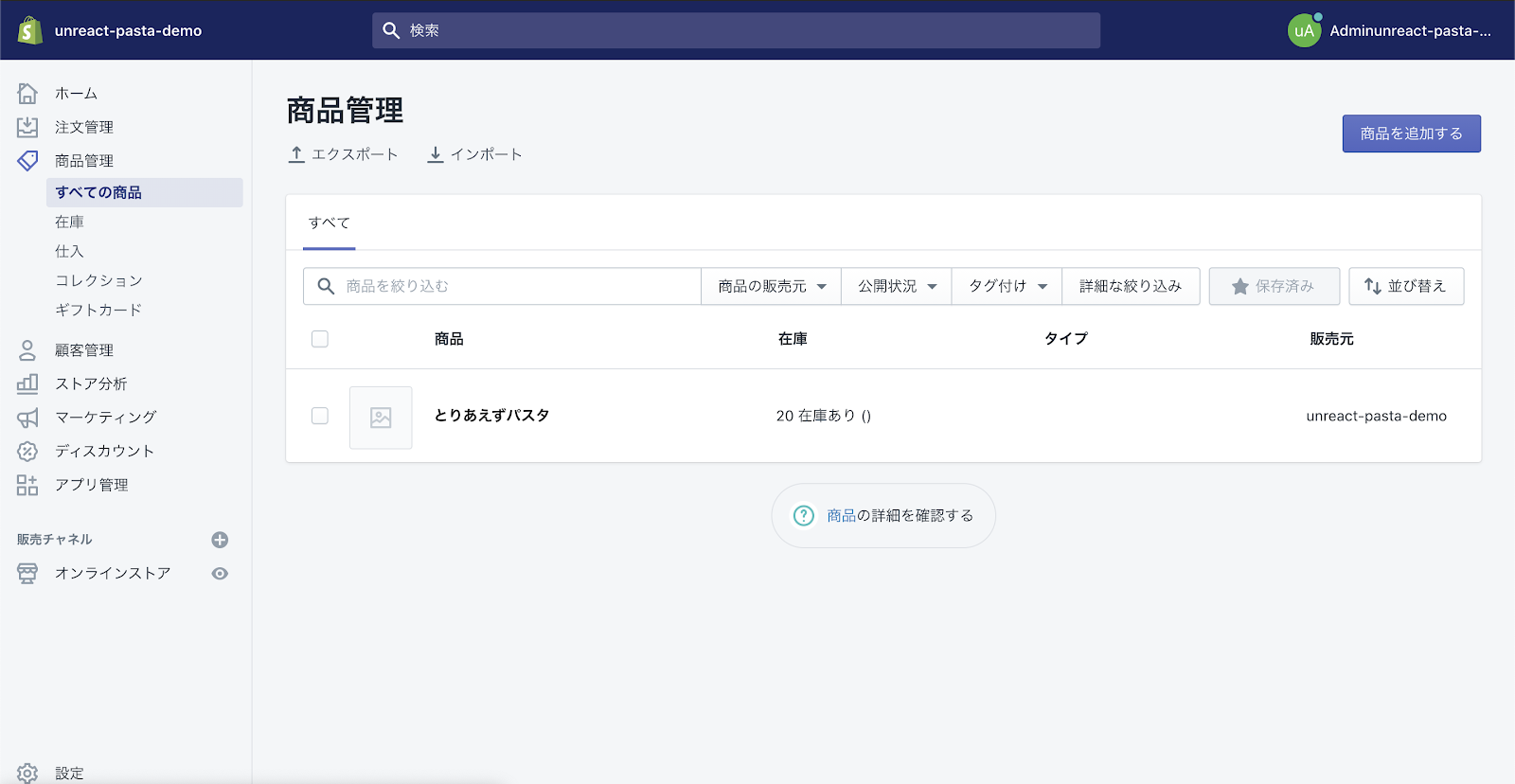Go to ホーム in sidebar
The height and width of the screenshot is (784, 1515).
tap(76, 93)
